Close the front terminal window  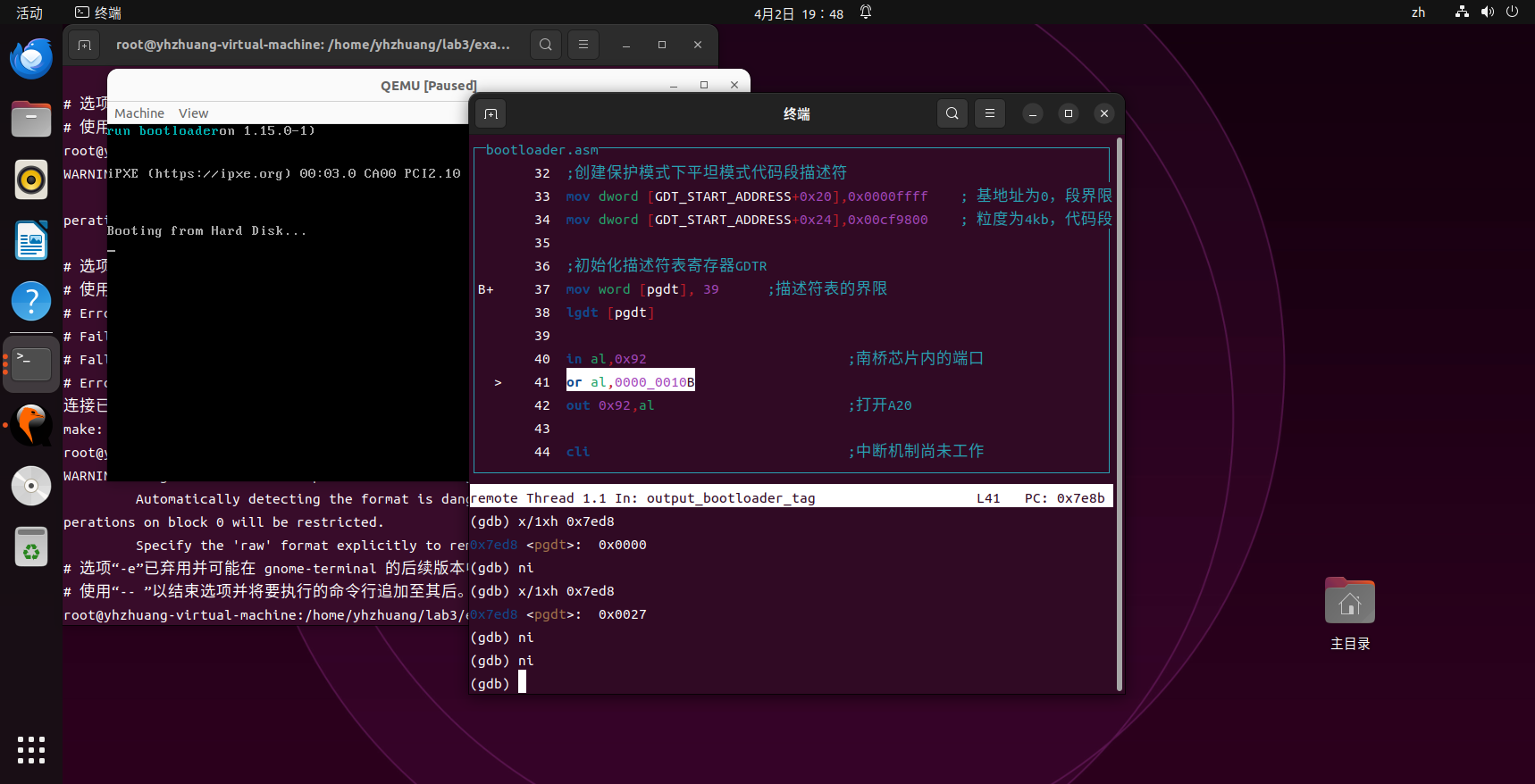tap(1104, 113)
